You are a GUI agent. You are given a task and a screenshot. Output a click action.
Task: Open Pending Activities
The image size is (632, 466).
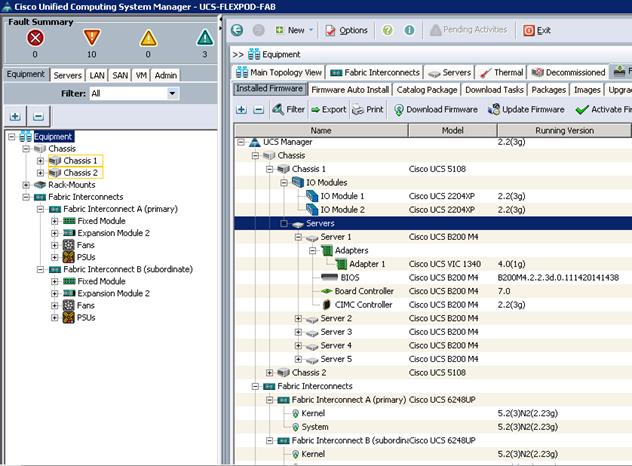469,30
